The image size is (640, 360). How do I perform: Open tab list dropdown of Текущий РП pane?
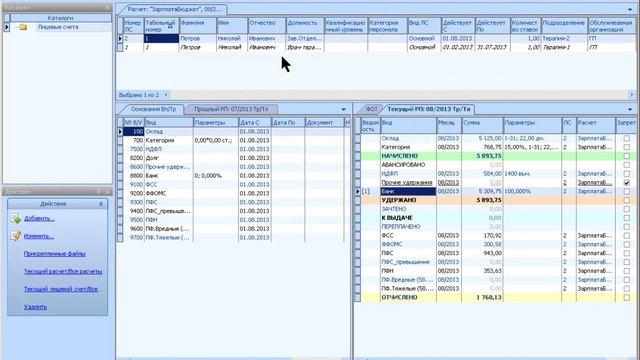(x=631, y=109)
